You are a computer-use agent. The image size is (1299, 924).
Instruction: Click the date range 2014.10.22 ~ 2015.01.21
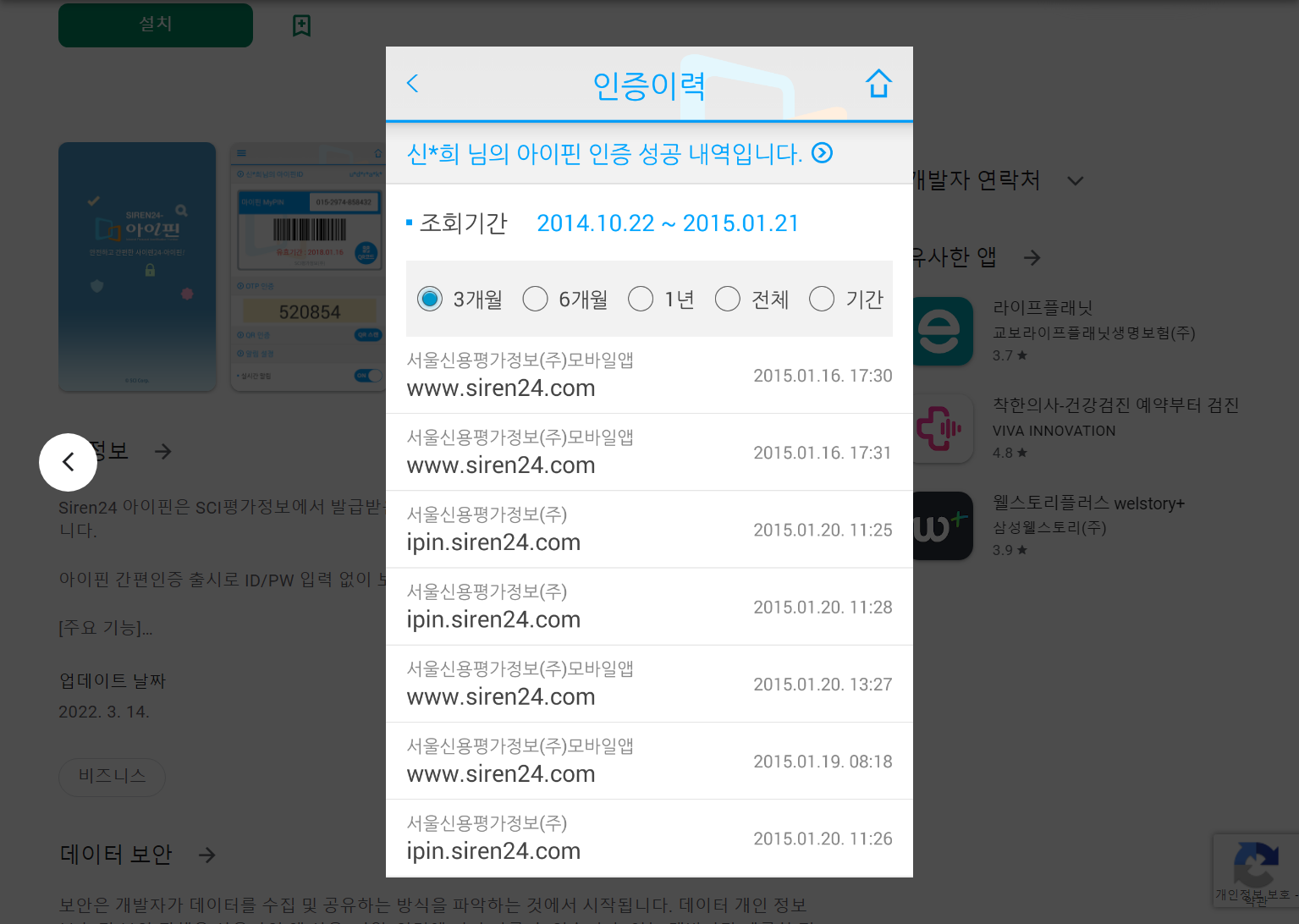tap(668, 223)
